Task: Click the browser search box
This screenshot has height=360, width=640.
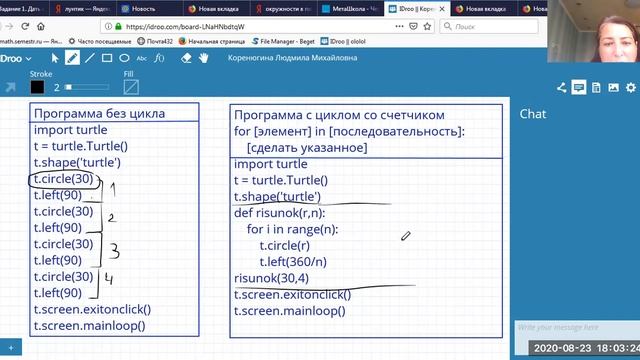Action: (x=489, y=27)
